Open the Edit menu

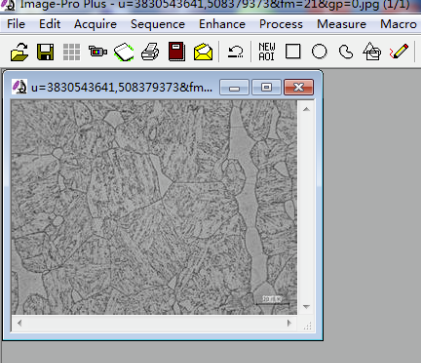50,24
